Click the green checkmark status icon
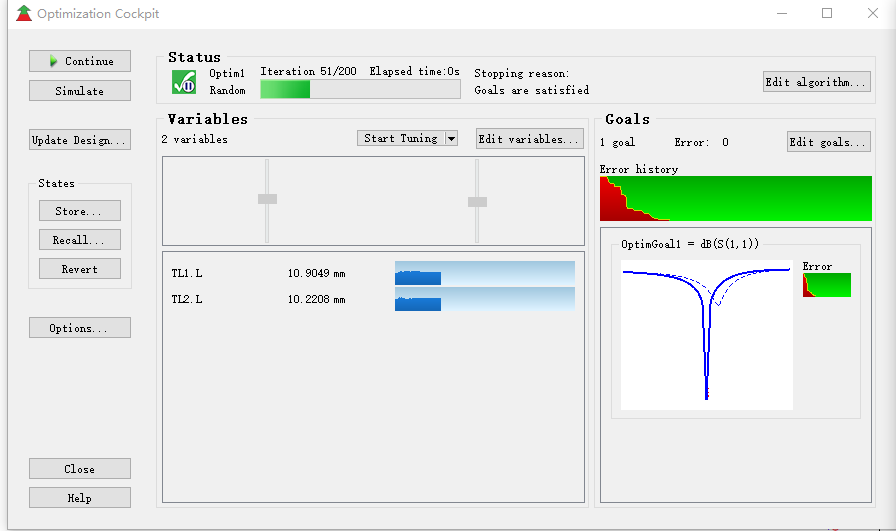This screenshot has height=531, width=896. 183,82
